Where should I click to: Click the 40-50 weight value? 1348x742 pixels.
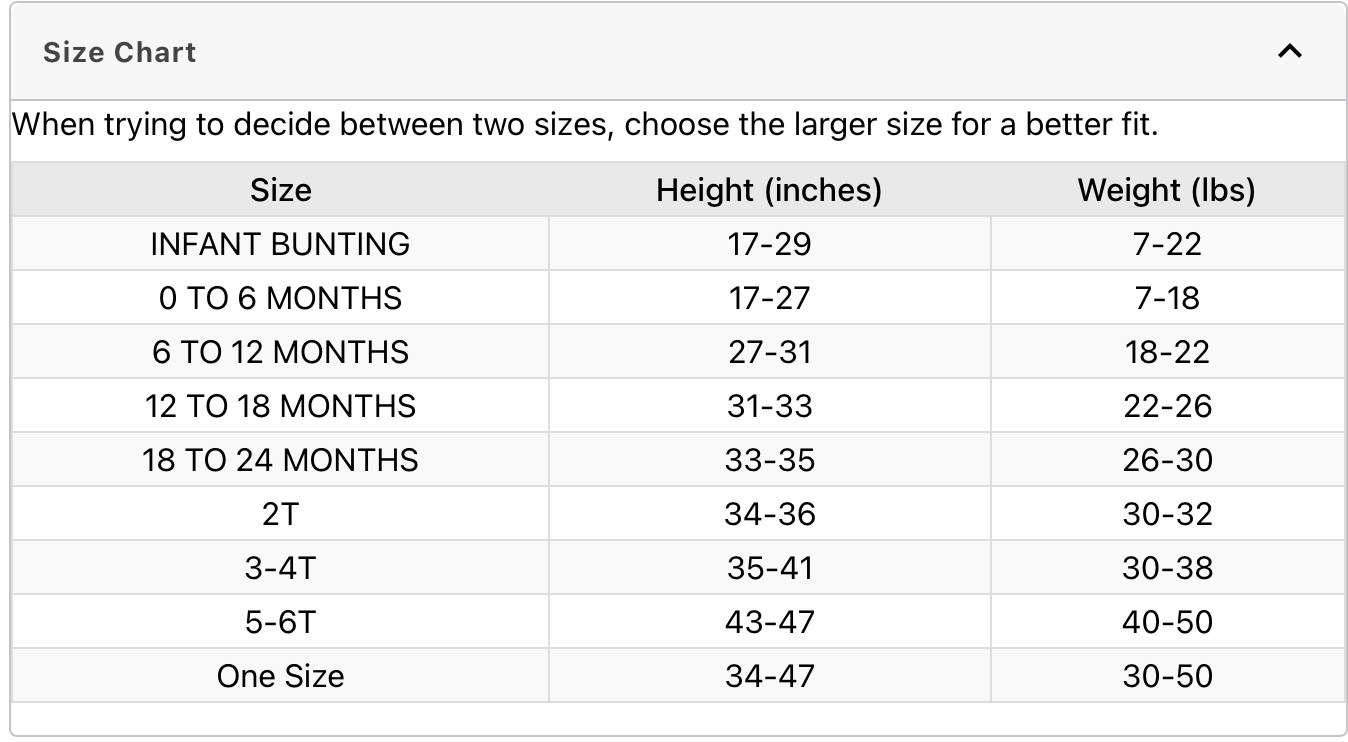point(1167,622)
